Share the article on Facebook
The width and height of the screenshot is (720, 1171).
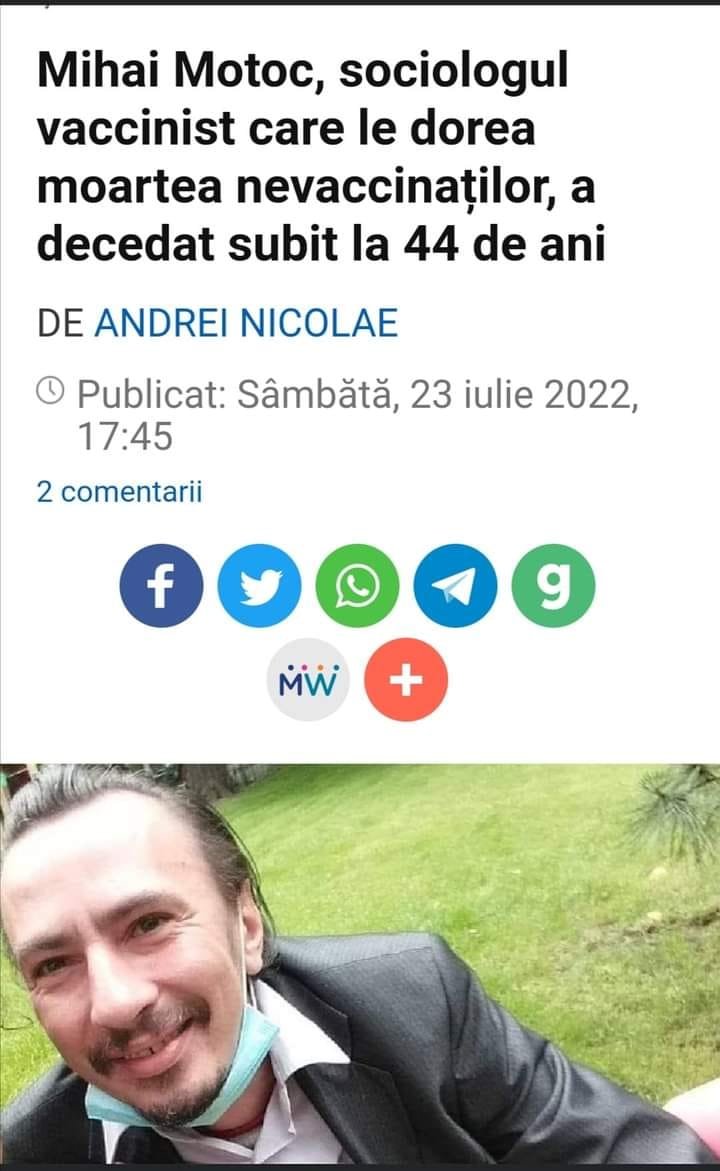(x=161, y=586)
